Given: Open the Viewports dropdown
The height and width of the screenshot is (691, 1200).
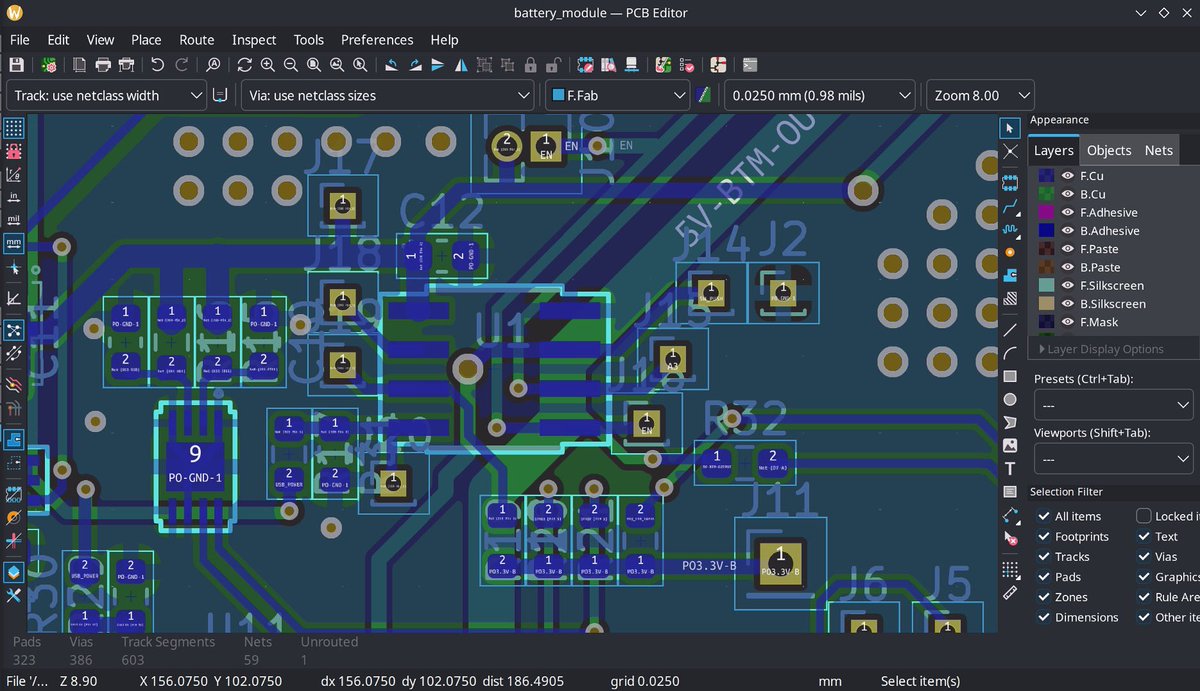Looking at the screenshot, I should click(x=1113, y=458).
